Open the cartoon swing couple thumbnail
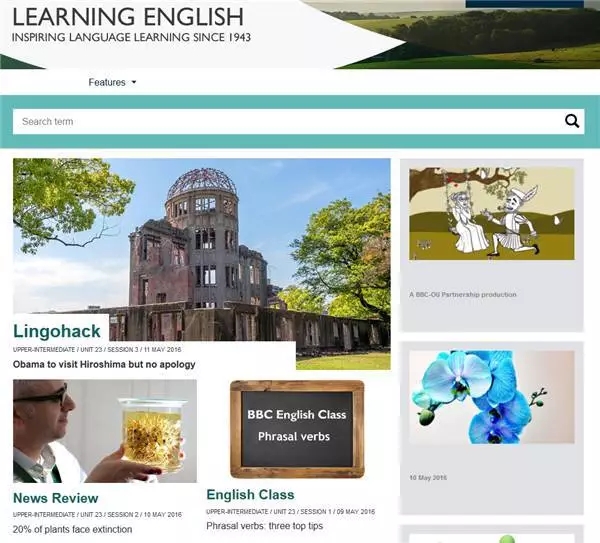The width and height of the screenshot is (600, 543). pos(491,213)
